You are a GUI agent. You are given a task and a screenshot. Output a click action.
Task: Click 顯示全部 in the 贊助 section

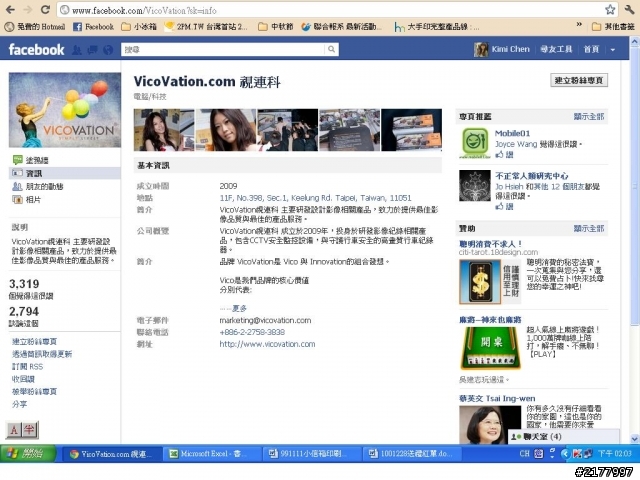pos(588,229)
